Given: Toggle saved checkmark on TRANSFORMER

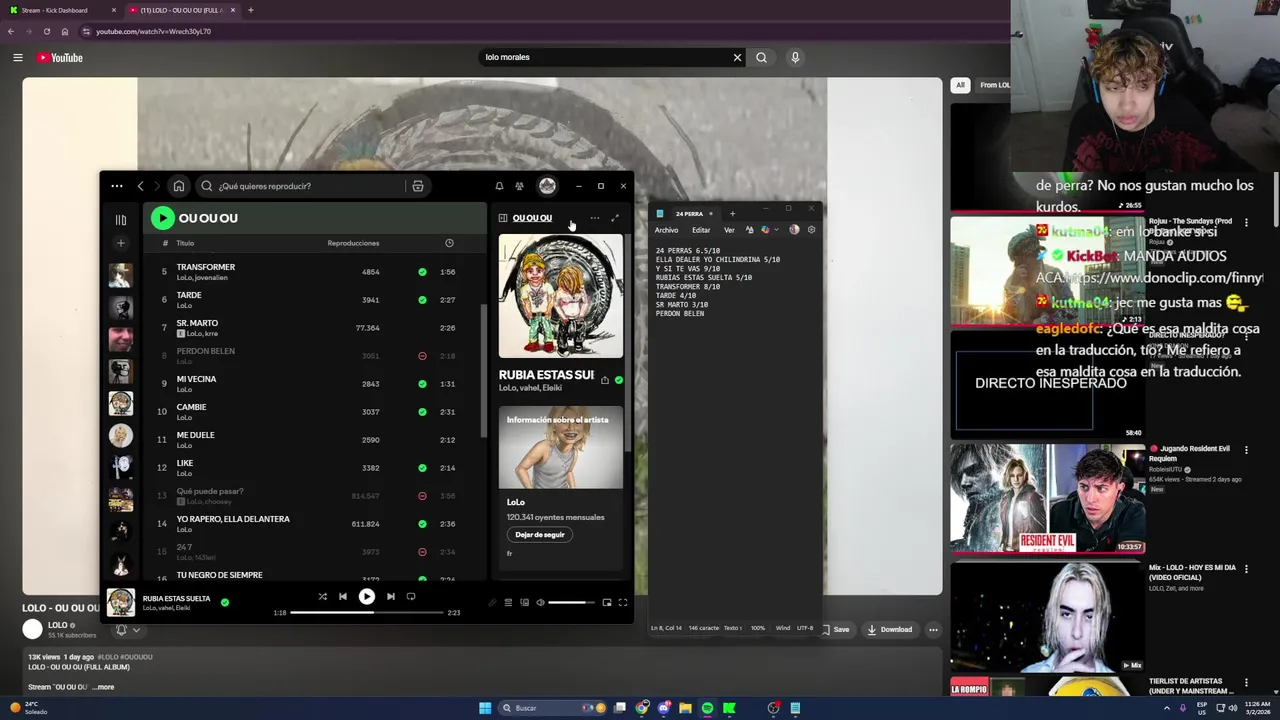Looking at the screenshot, I should [x=422, y=272].
